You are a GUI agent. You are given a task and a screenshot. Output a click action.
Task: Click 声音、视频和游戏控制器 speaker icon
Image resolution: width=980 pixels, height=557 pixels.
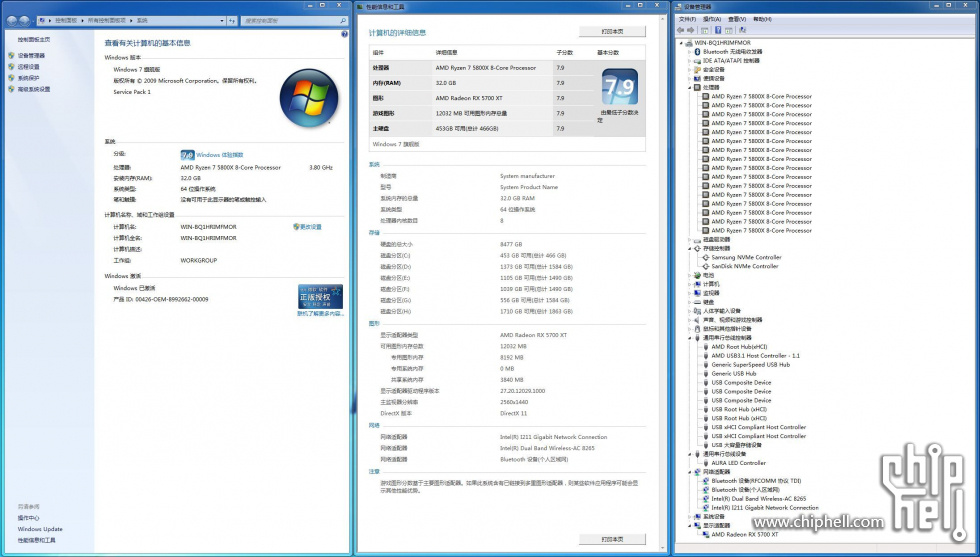pos(697,320)
